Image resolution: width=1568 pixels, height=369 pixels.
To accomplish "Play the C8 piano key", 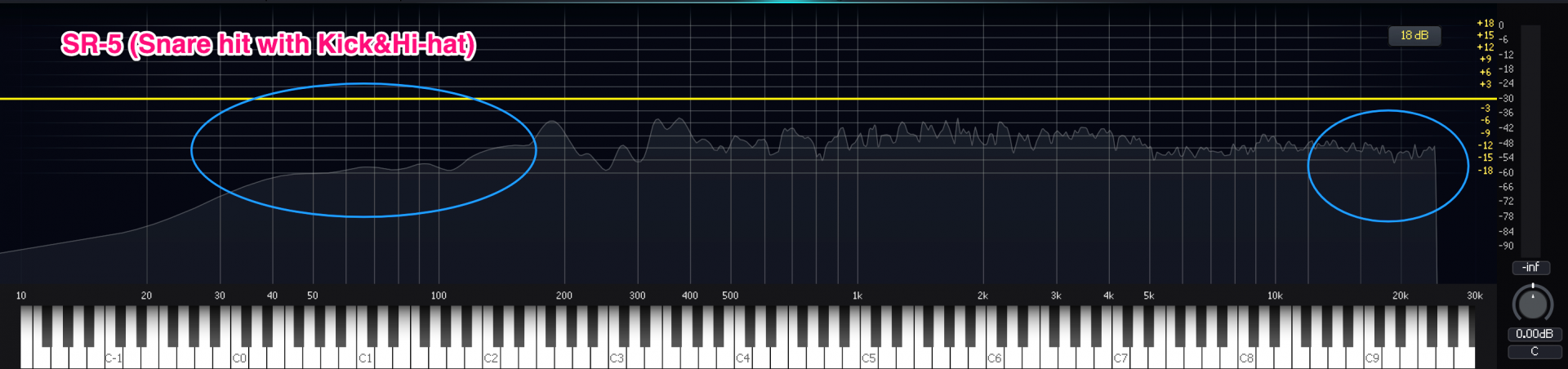I will point(1245,358).
